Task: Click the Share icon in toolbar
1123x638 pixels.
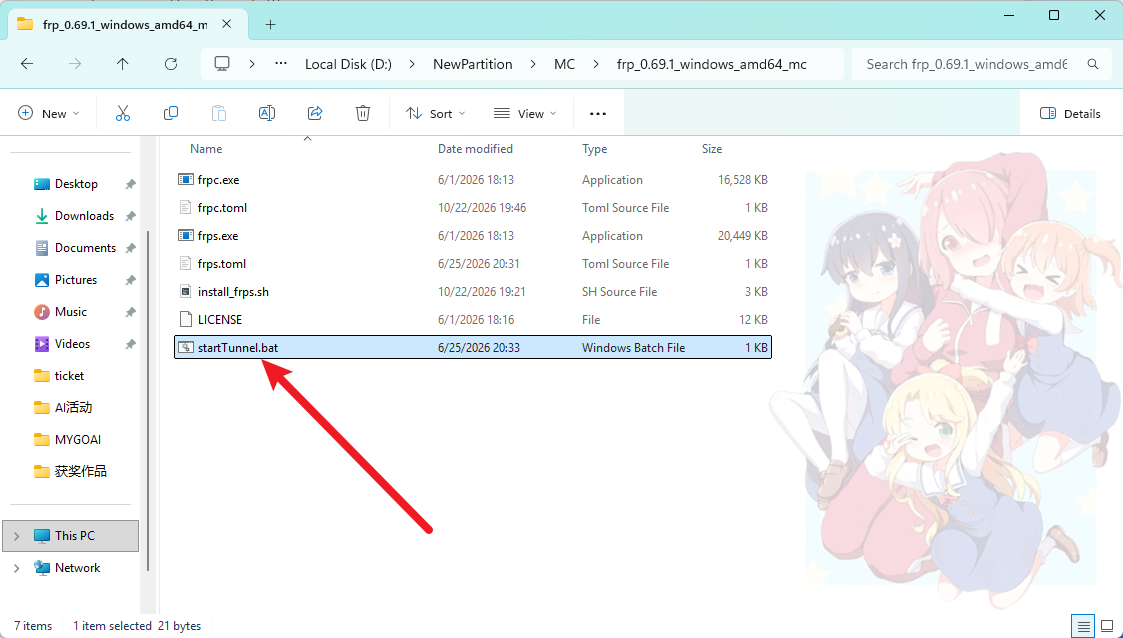Action: coord(315,113)
